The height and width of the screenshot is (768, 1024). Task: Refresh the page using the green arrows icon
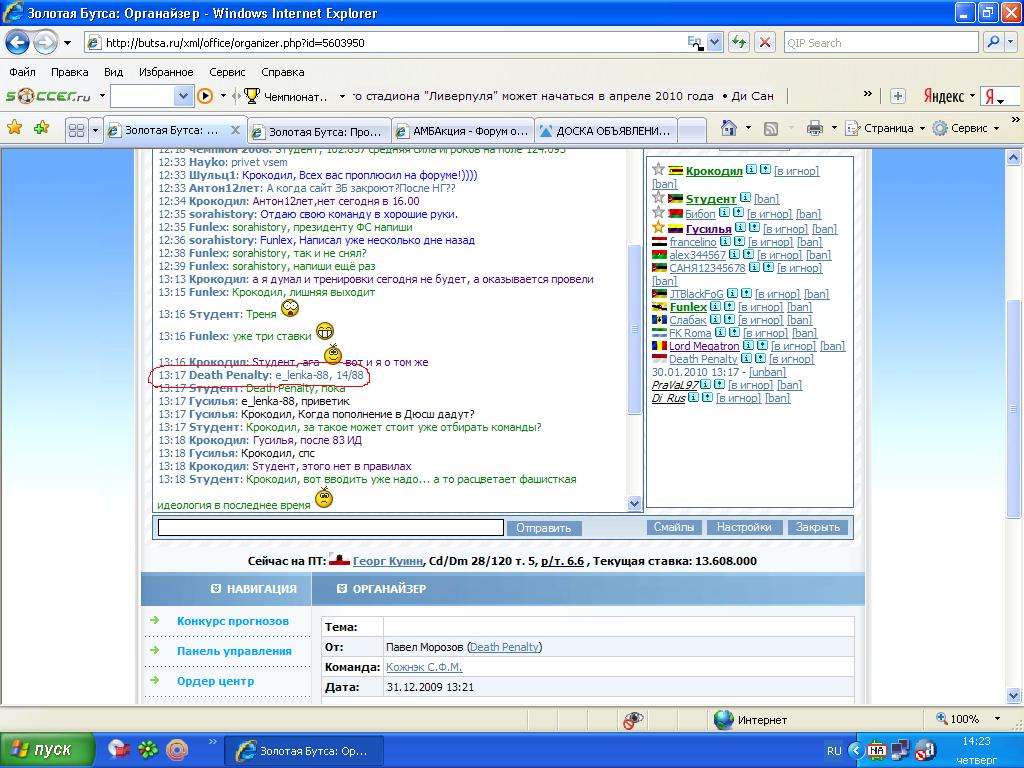click(x=739, y=43)
